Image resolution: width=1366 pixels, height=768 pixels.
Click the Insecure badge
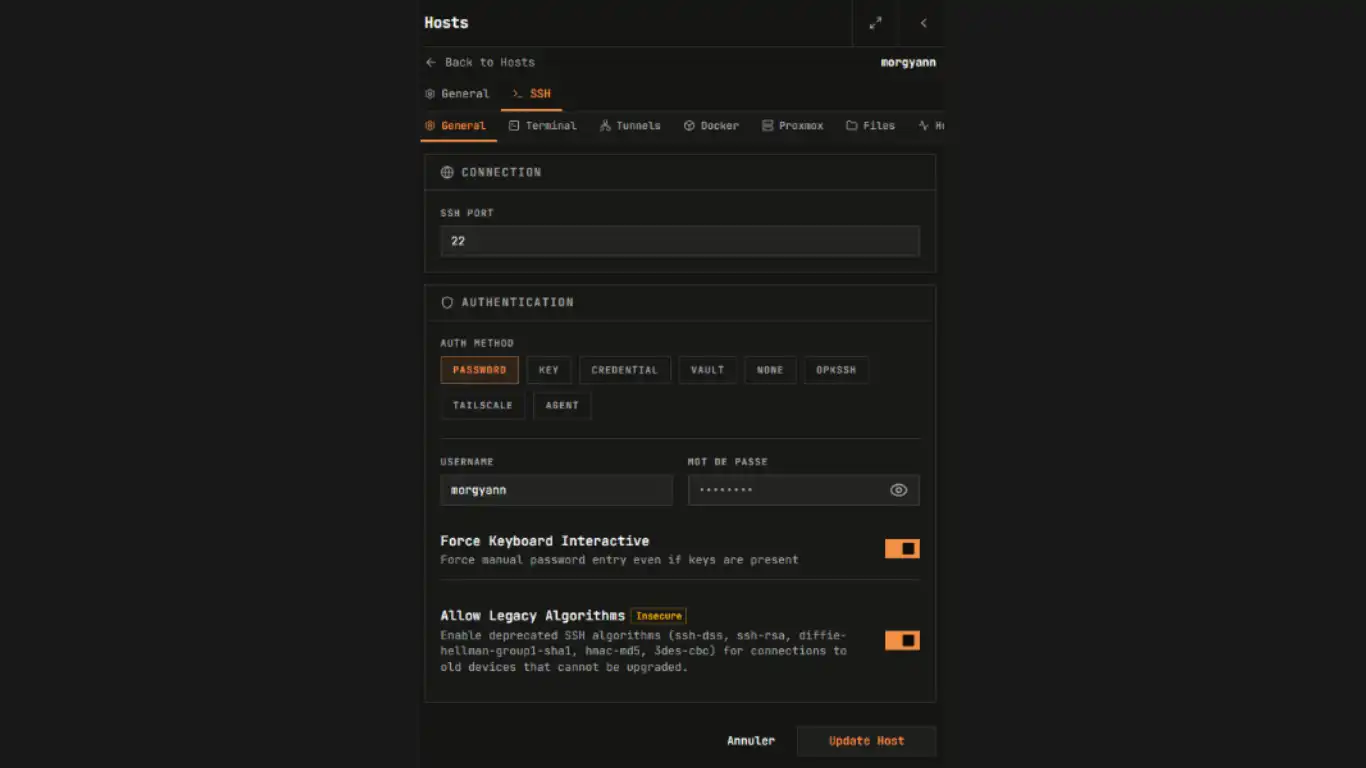659,616
